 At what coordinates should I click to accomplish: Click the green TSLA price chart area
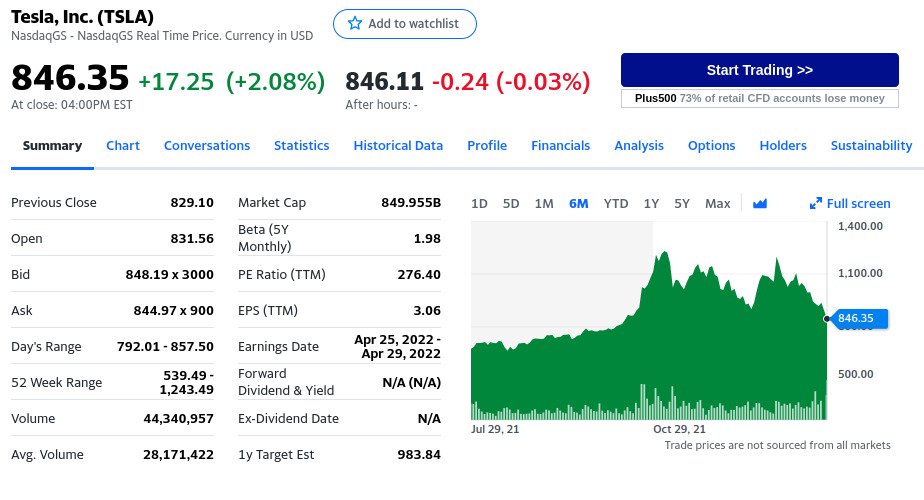(649, 336)
